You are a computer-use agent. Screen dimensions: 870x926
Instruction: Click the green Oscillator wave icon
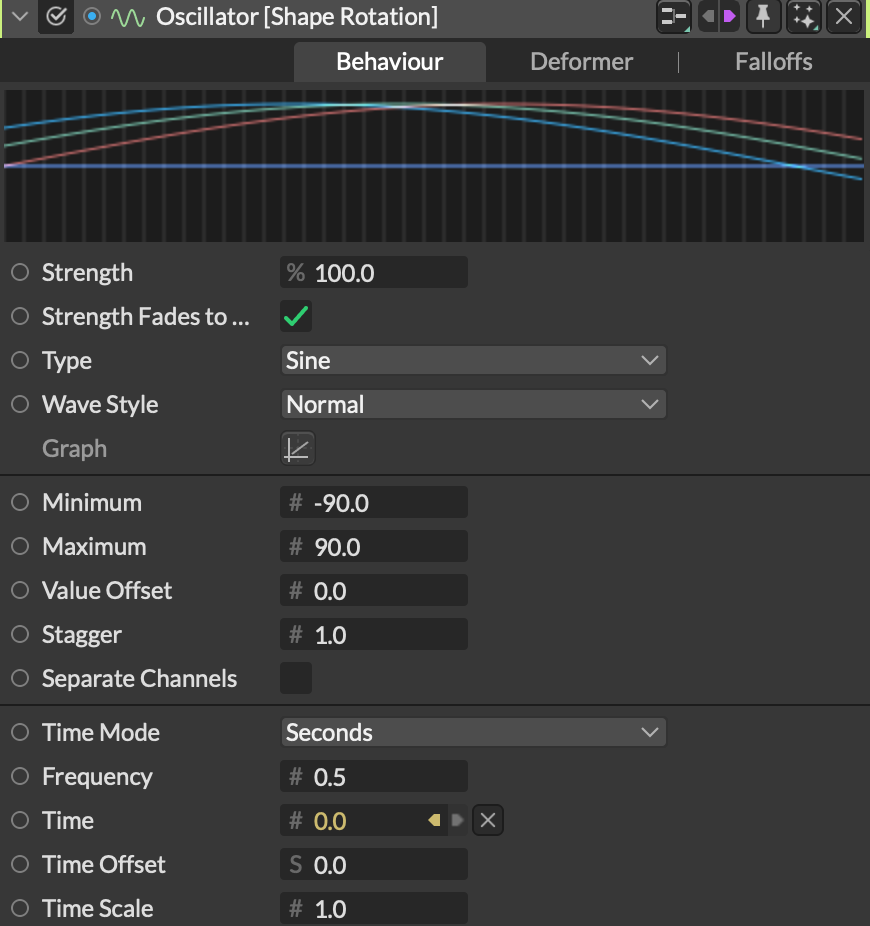[x=127, y=18]
